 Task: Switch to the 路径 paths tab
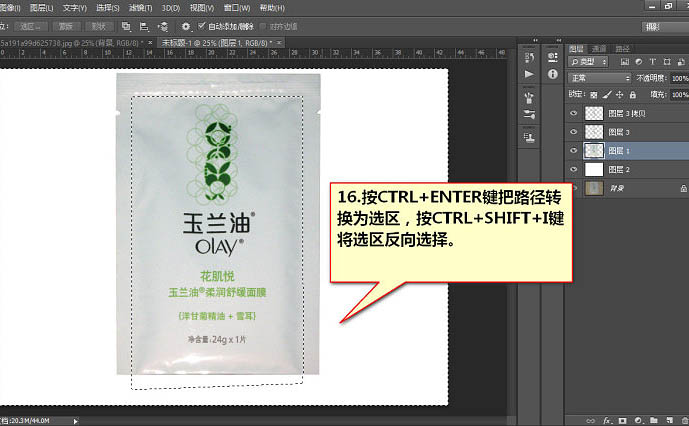(622, 49)
